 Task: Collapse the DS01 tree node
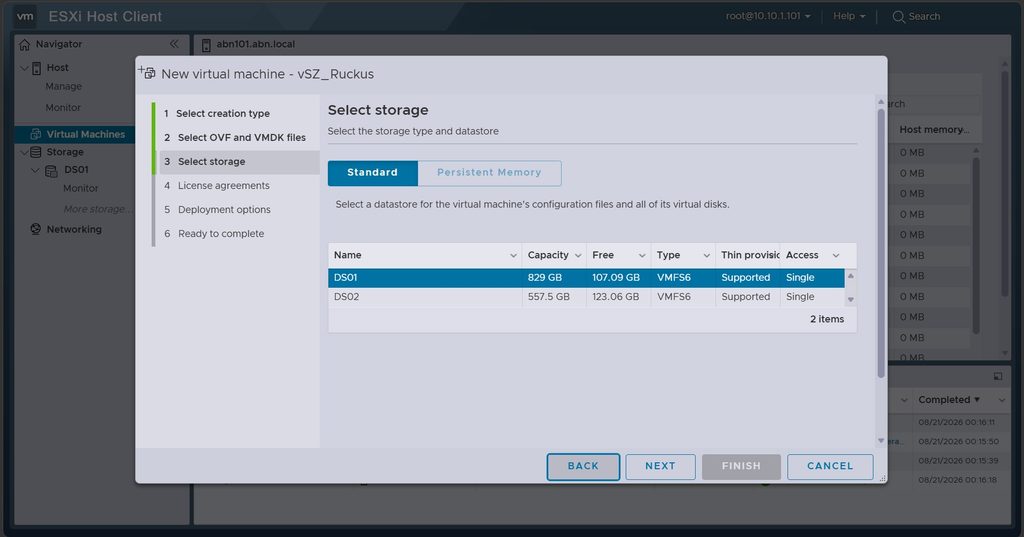click(35, 171)
